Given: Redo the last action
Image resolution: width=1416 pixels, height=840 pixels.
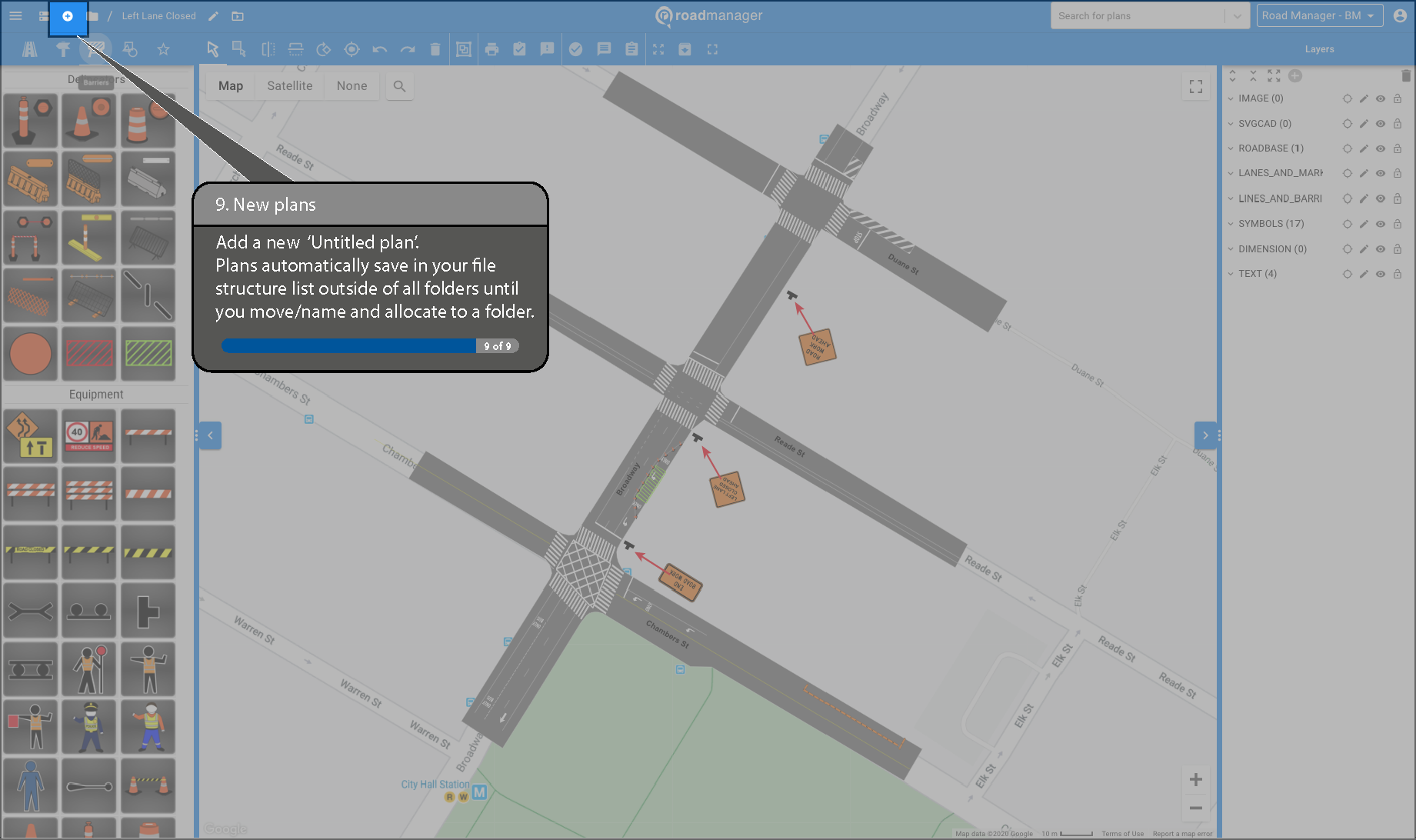Looking at the screenshot, I should [x=408, y=49].
